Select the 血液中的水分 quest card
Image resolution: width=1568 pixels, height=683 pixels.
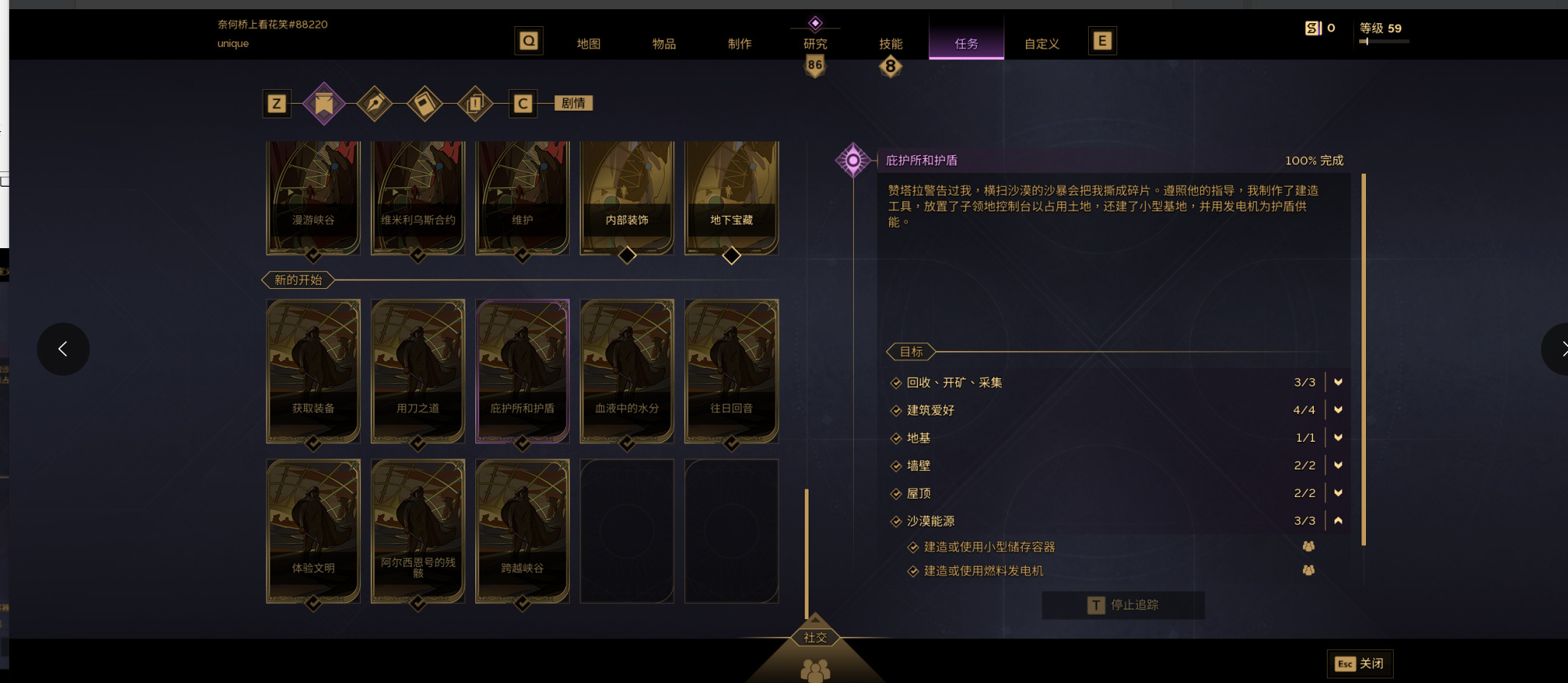pyautogui.click(x=627, y=371)
